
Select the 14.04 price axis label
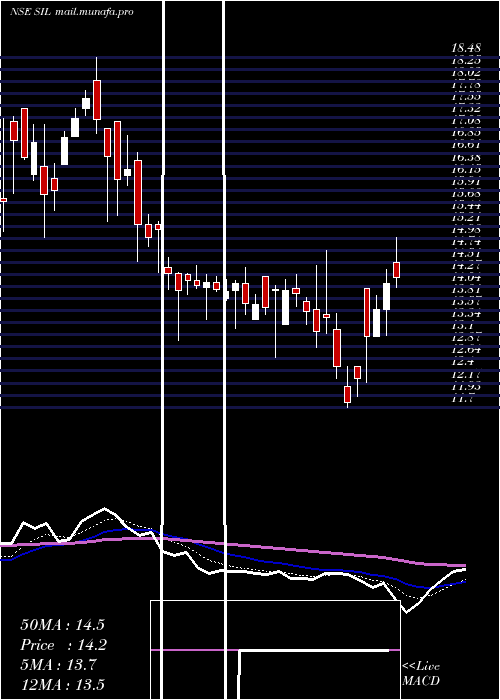click(x=466, y=277)
